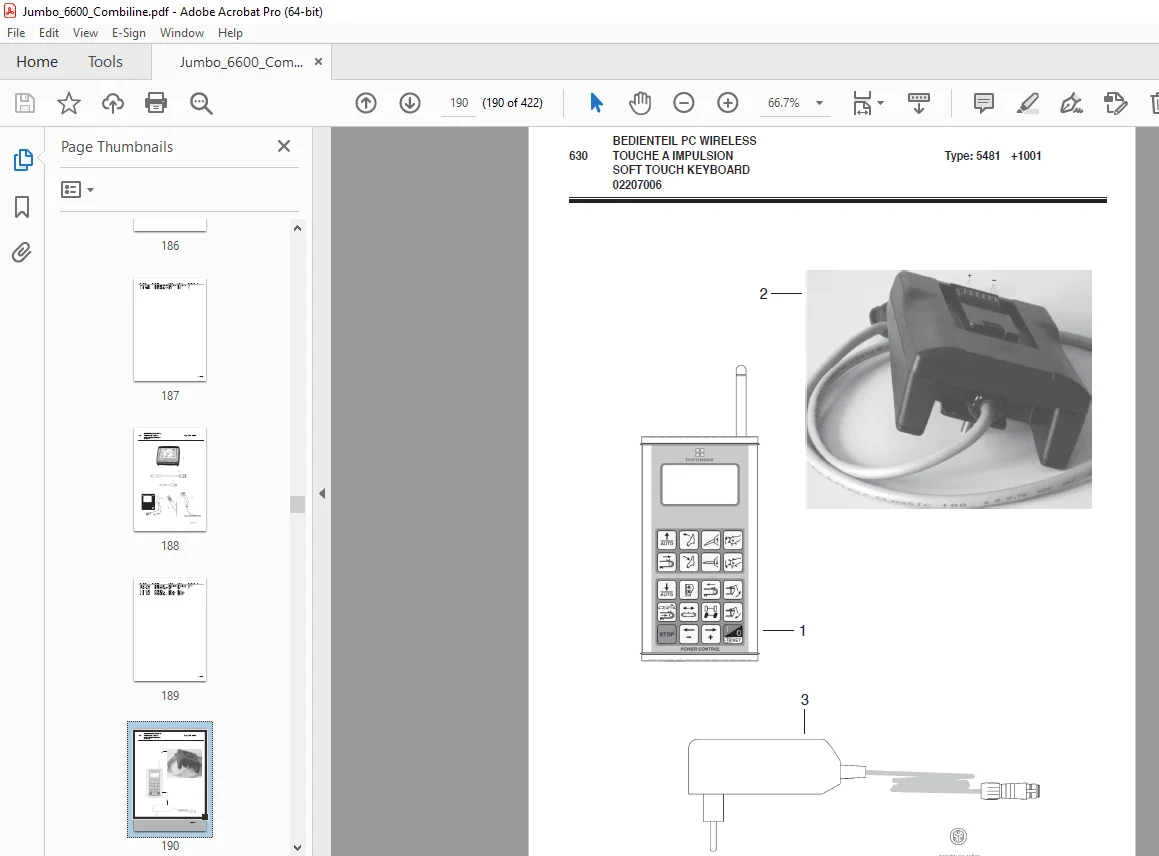The width and height of the screenshot is (1159, 856).
Task: Click the scrolling mode toolbar icon
Action: coord(919,103)
